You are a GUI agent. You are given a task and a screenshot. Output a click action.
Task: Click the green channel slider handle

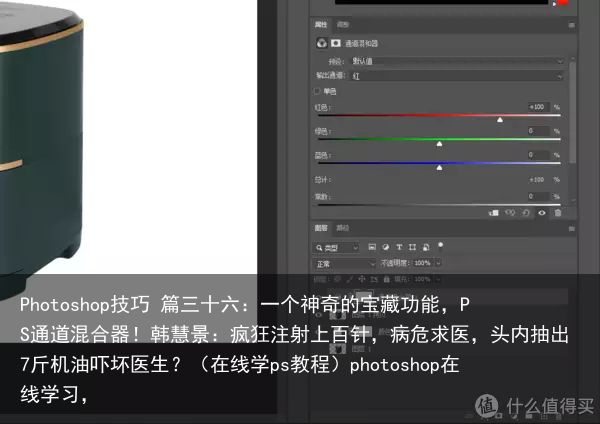click(x=439, y=144)
